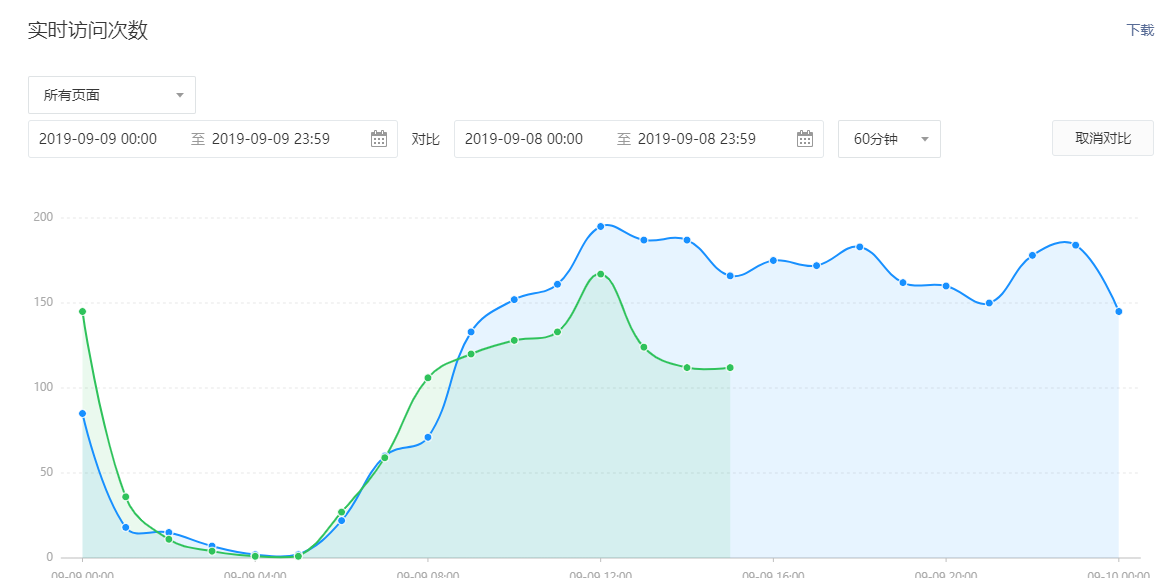
Task: Click the last green data point near 15:00
Action: [730, 367]
